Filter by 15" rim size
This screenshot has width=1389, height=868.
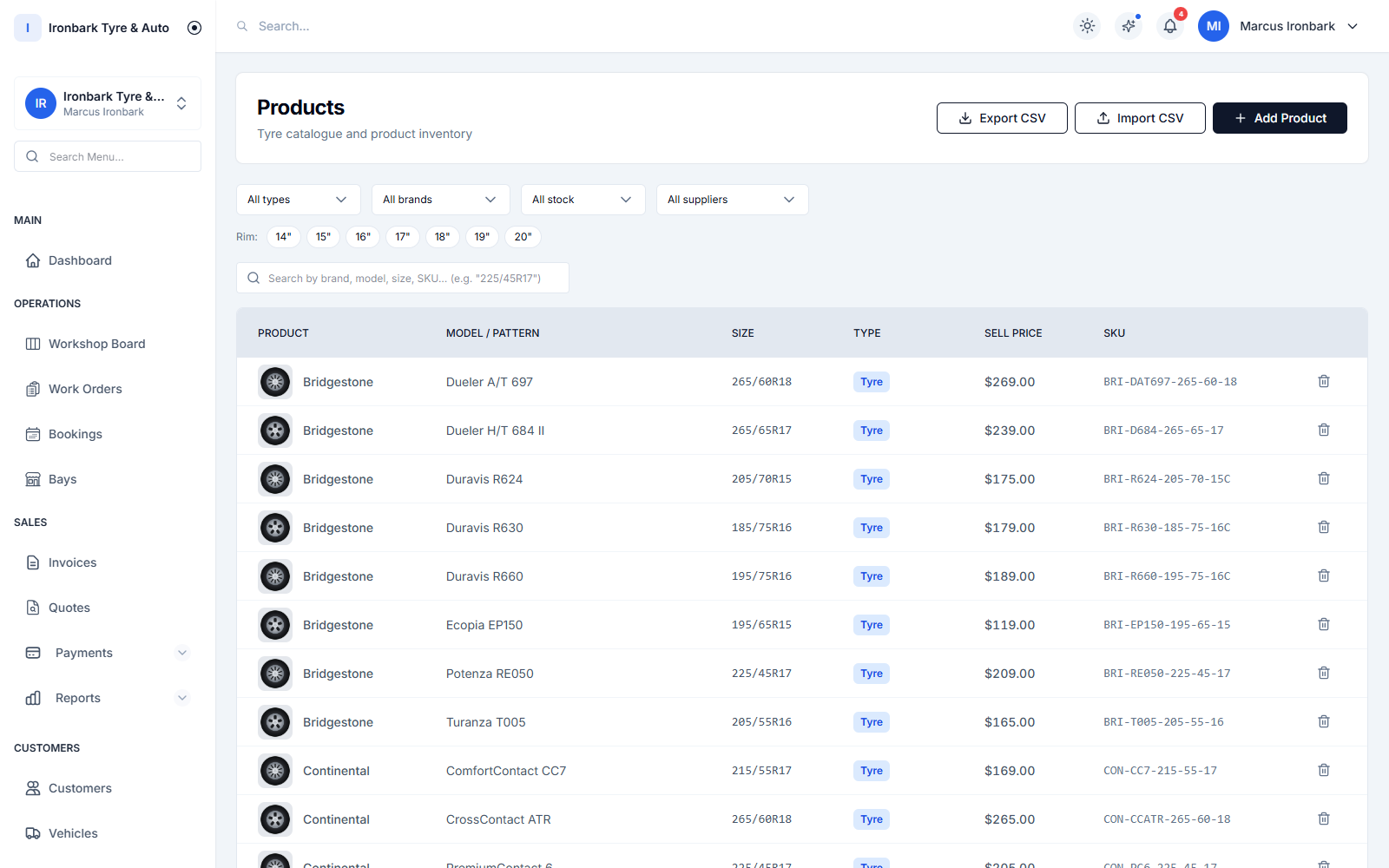pos(323,237)
